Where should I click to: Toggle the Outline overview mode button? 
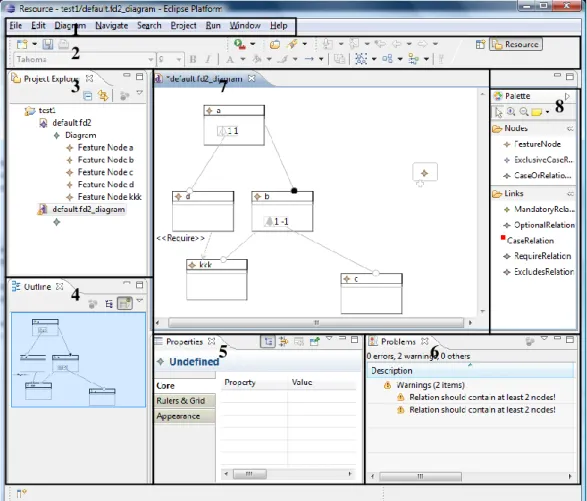click(125, 303)
